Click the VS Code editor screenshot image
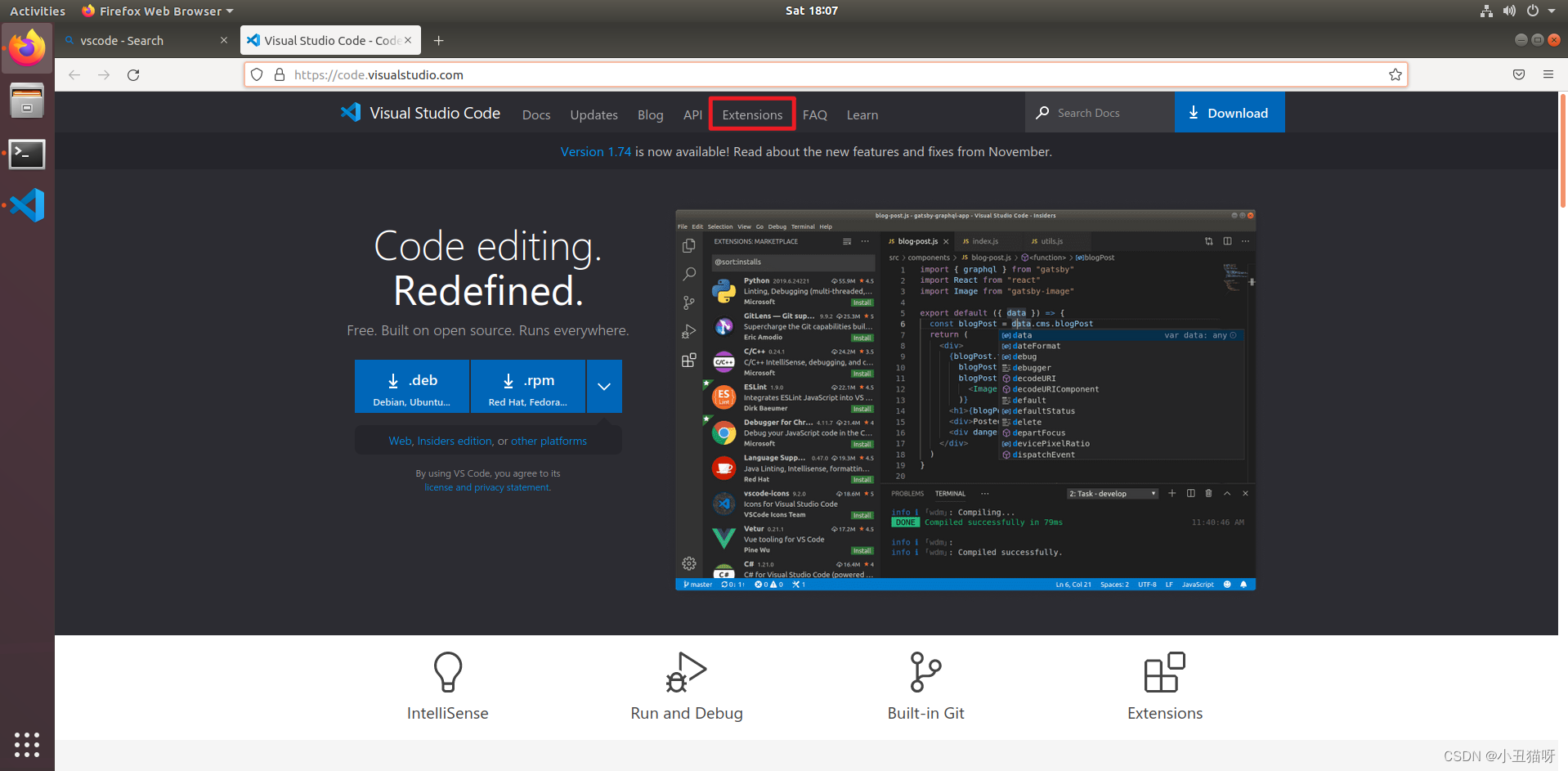1568x771 pixels. [x=965, y=400]
